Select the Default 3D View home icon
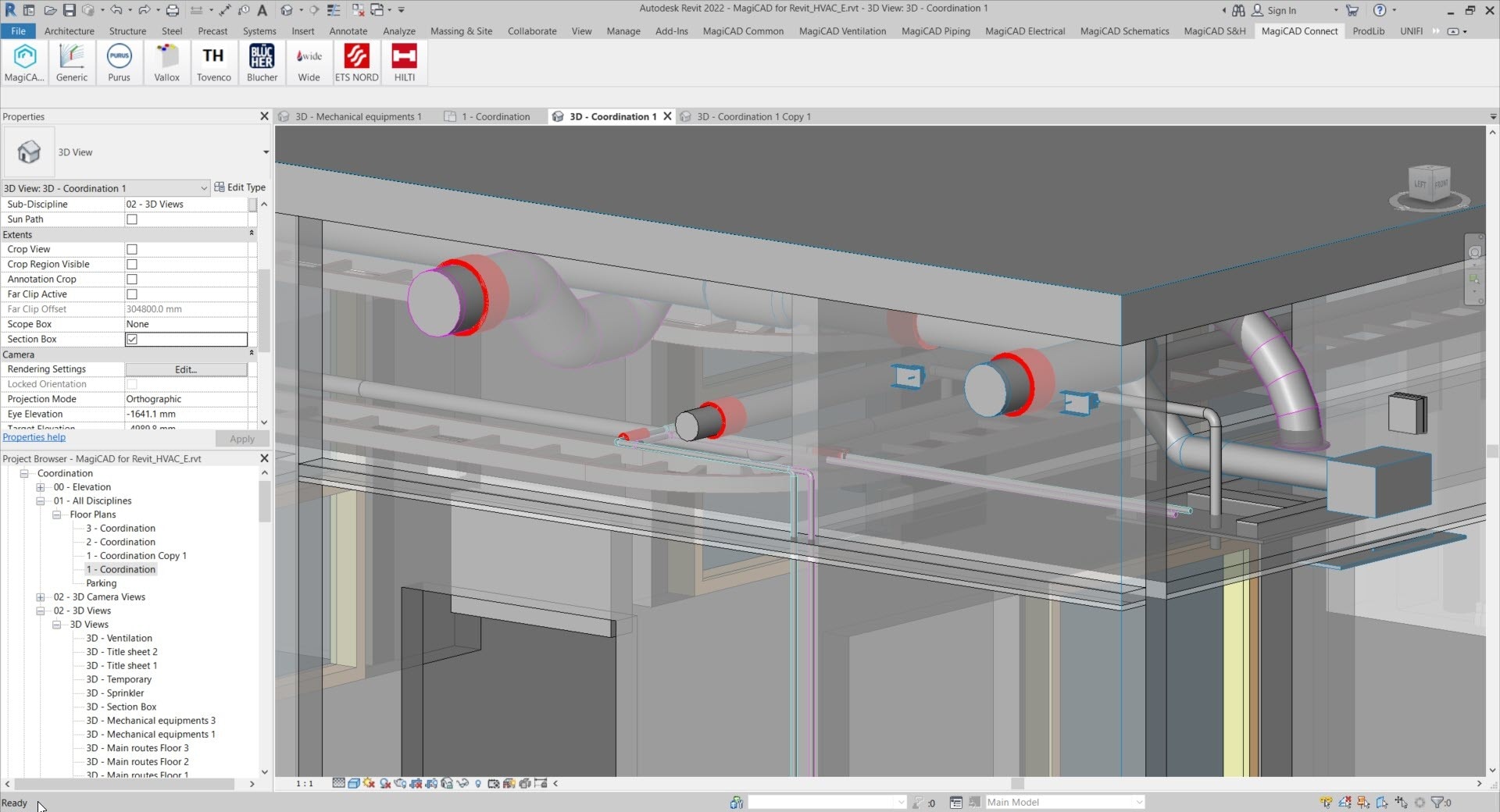The height and width of the screenshot is (812, 1500). (x=287, y=10)
